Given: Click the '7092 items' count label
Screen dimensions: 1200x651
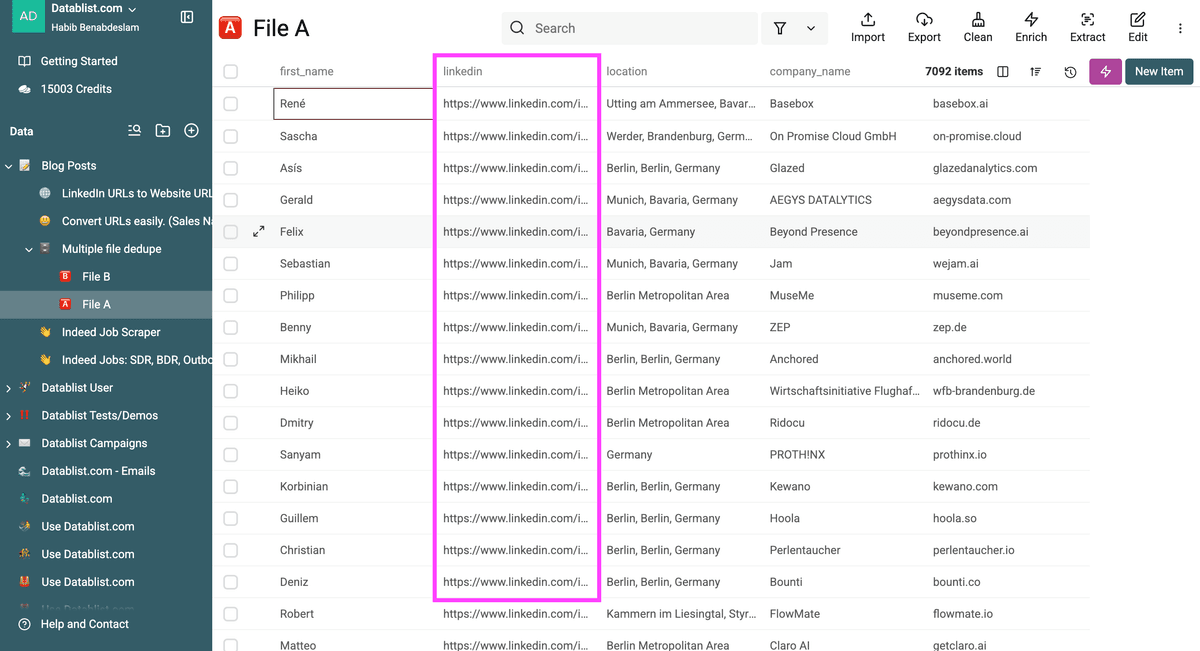Looking at the screenshot, I should pyautogui.click(x=954, y=72).
